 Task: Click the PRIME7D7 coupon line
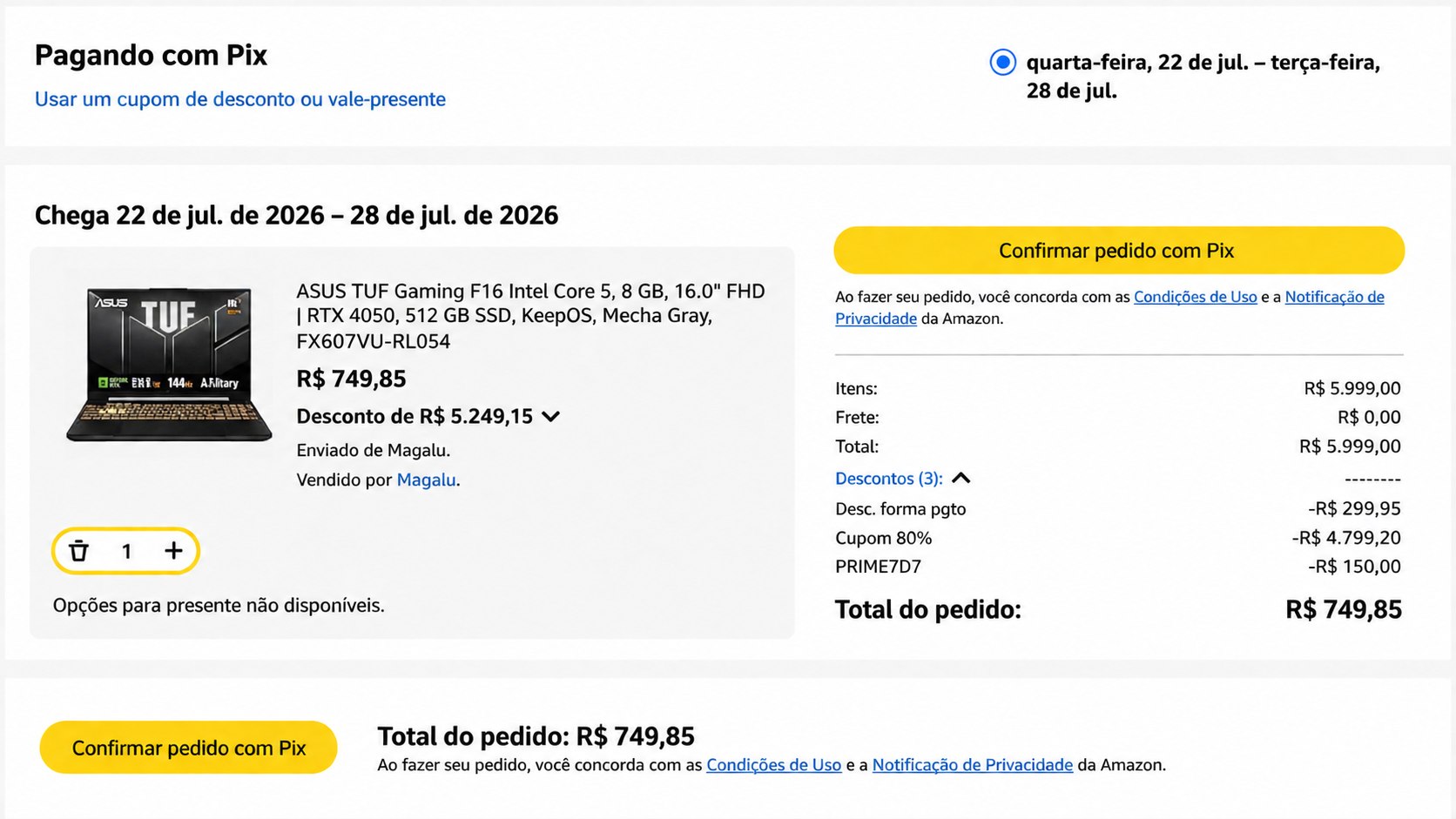click(x=1118, y=567)
